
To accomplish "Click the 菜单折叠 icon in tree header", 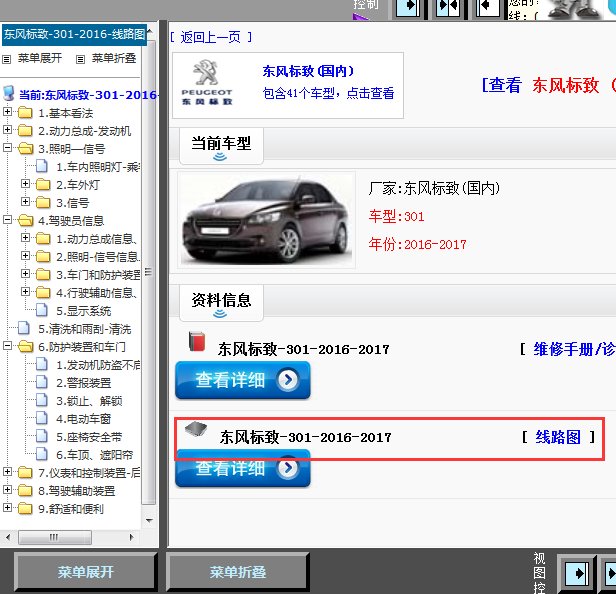I will (80, 60).
